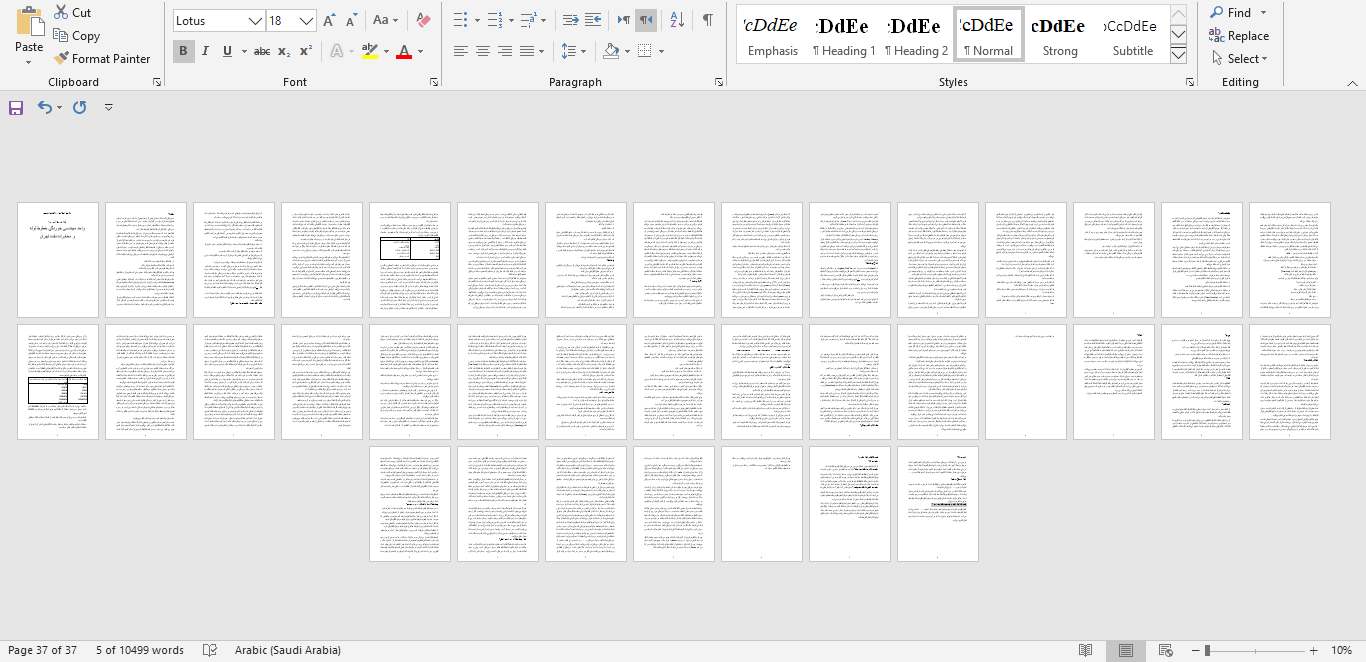Image resolution: width=1366 pixels, height=662 pixels.
Task: Click the Paste clipboard icon
Action: tap(29, 20)
